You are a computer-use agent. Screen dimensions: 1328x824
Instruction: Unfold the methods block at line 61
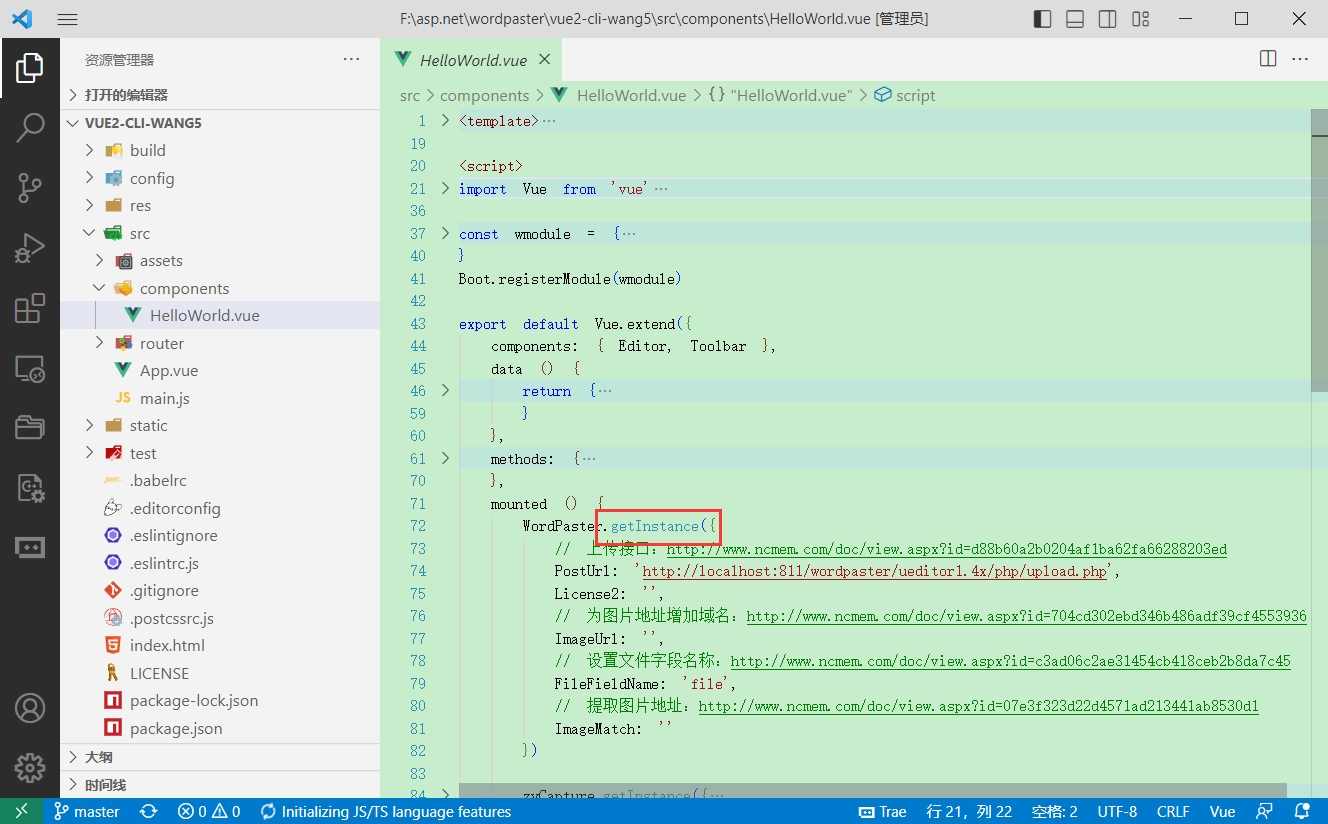point(446,458)
